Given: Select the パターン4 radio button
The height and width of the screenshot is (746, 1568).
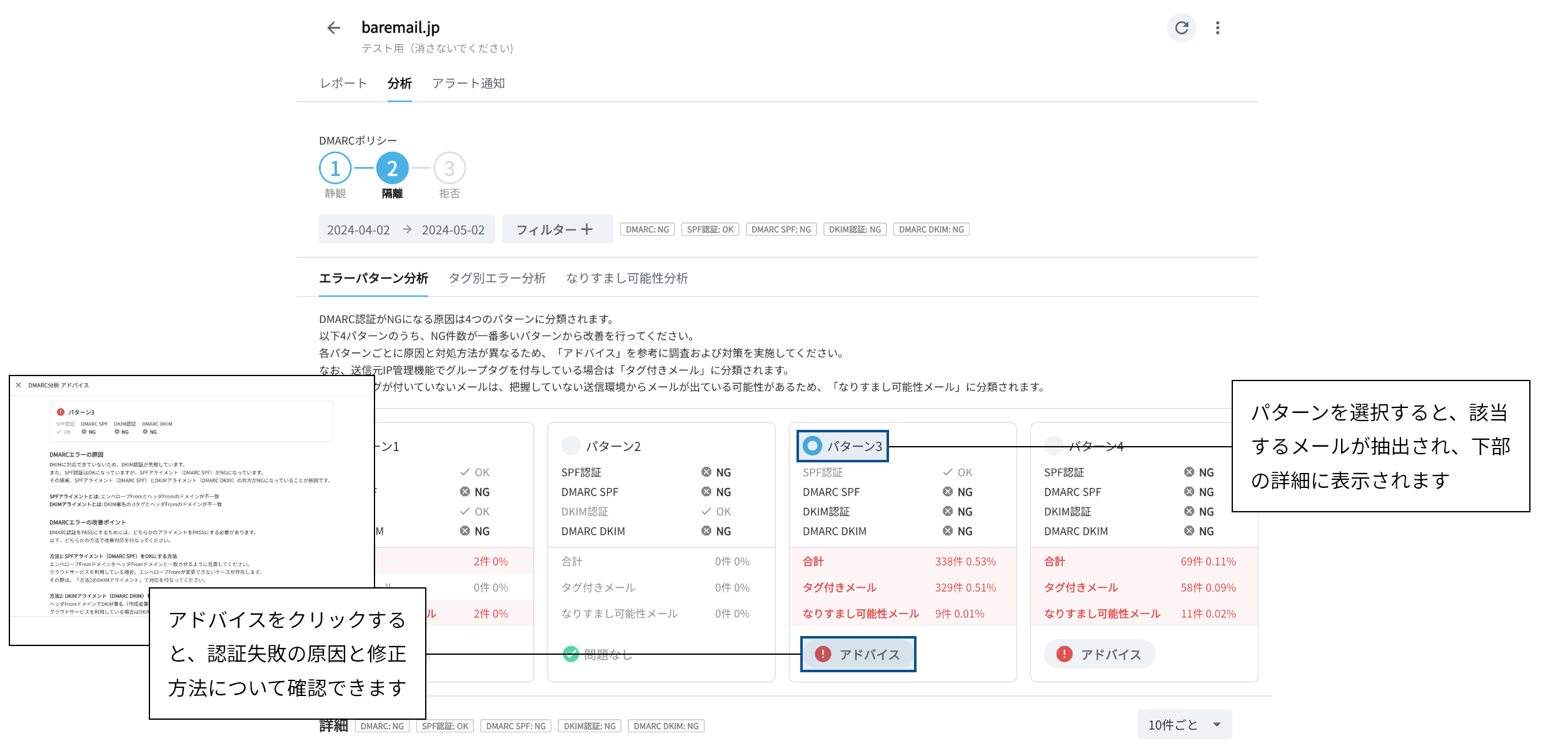Looking at the screenshot, I should coord(1053,445).
